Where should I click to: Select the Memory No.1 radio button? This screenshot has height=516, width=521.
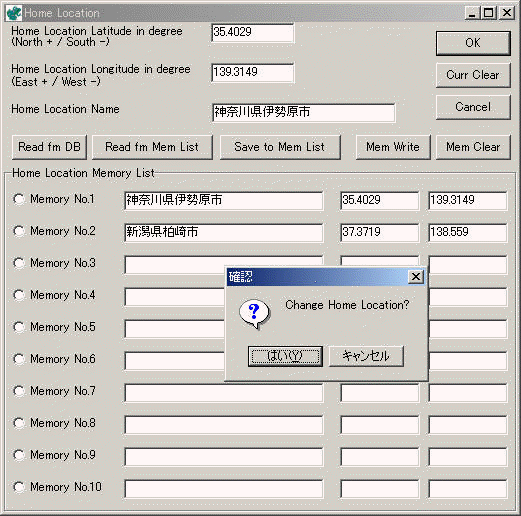pos(19,199)
